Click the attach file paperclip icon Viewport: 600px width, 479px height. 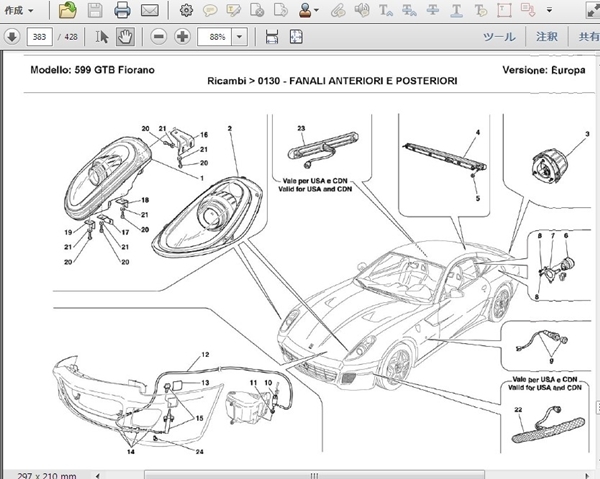pyautogui.click(x=338, y=10)
